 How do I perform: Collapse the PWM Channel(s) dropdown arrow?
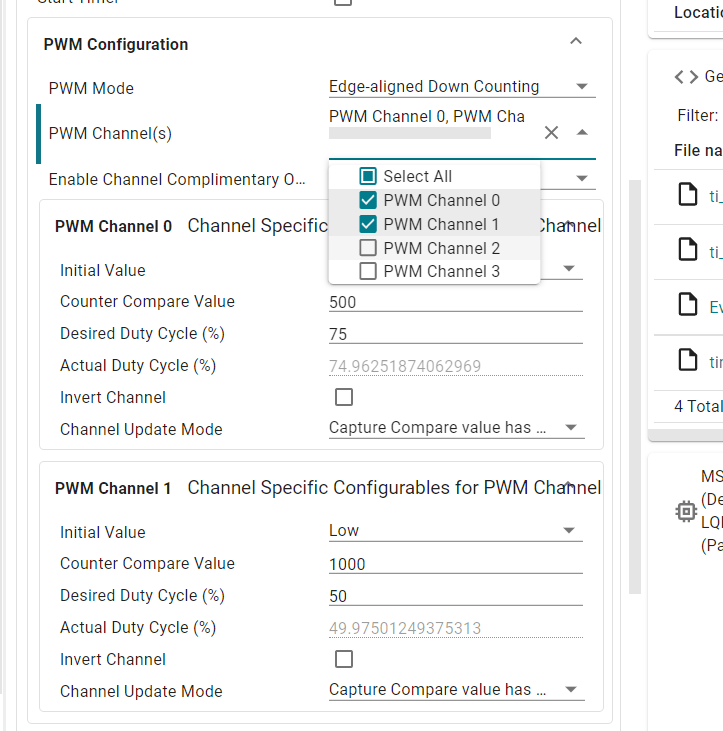click(582, 133)
